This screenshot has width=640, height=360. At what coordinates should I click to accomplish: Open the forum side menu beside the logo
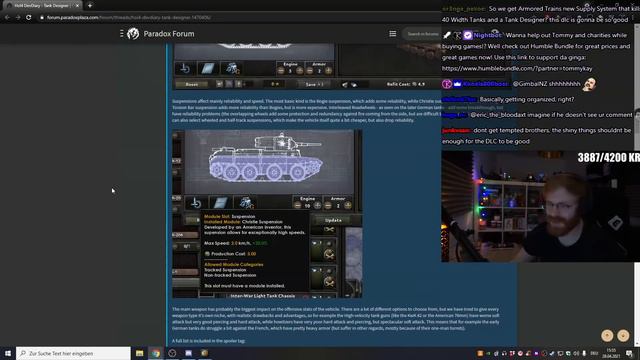pos(122,33)
